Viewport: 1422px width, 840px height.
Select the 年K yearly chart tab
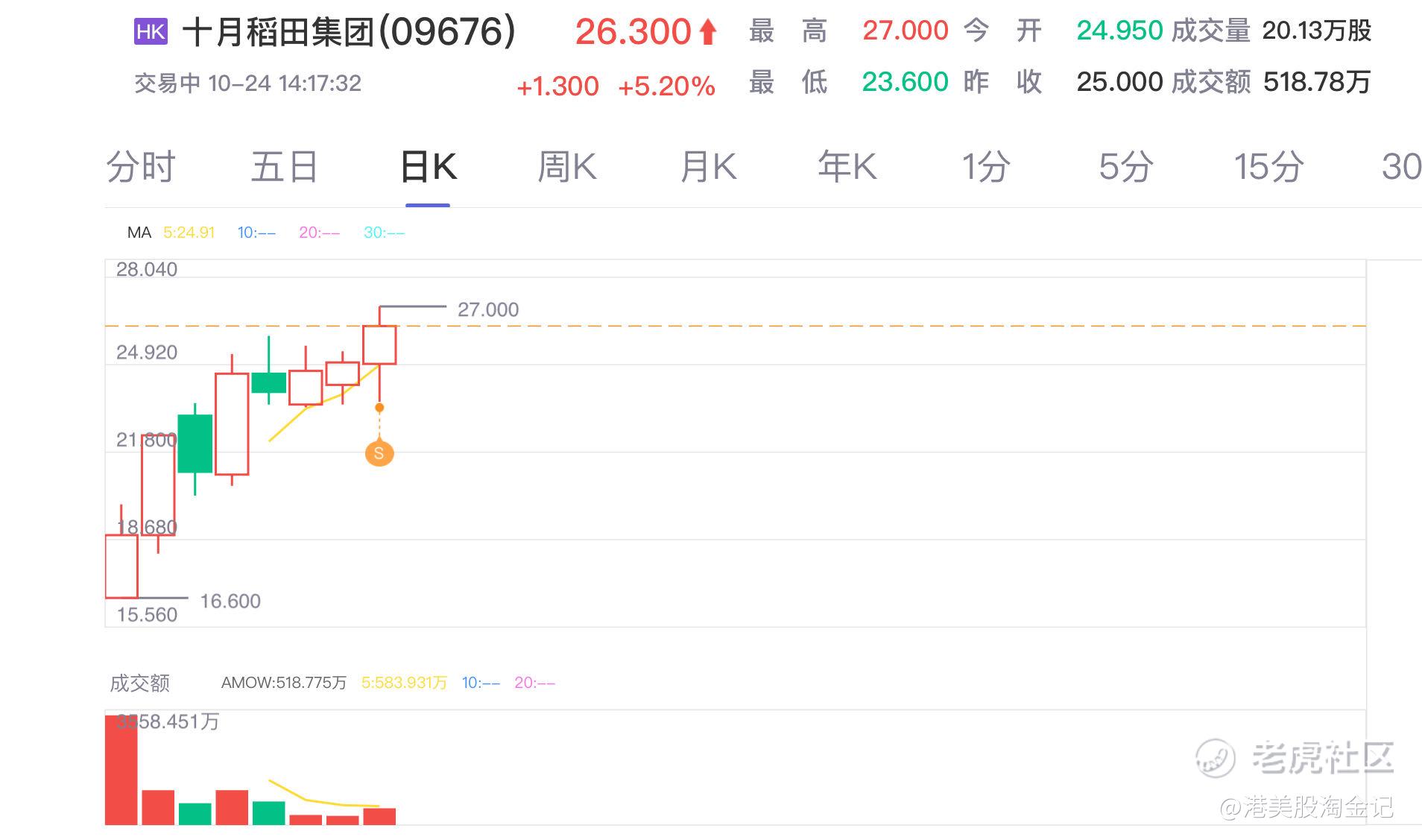click(847, 166)
